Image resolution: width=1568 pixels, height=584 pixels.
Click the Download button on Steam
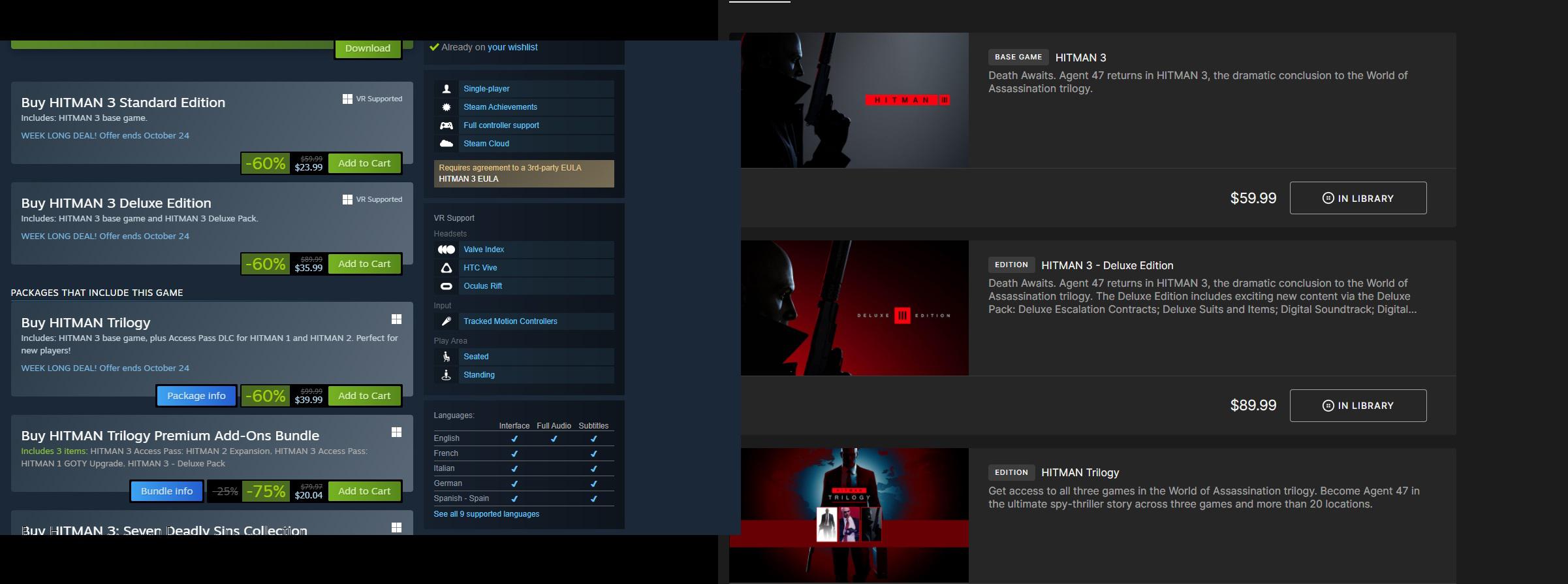[368, 48]
